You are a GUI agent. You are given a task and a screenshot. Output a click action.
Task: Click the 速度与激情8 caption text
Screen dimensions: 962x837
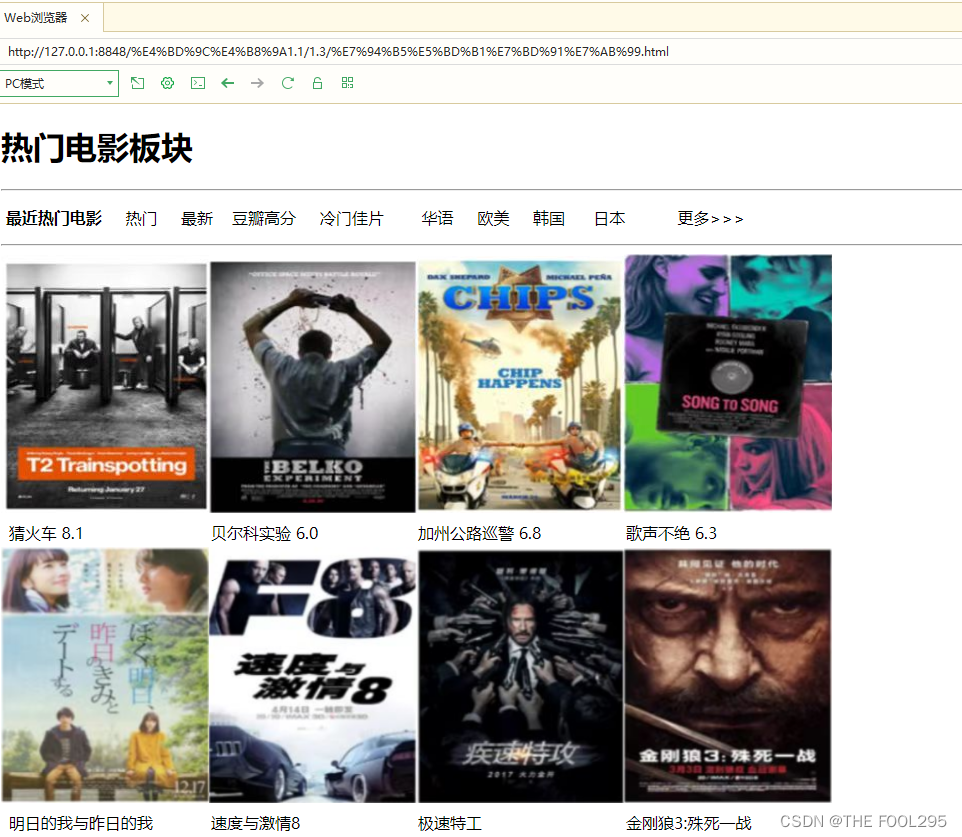click(255, 824)
